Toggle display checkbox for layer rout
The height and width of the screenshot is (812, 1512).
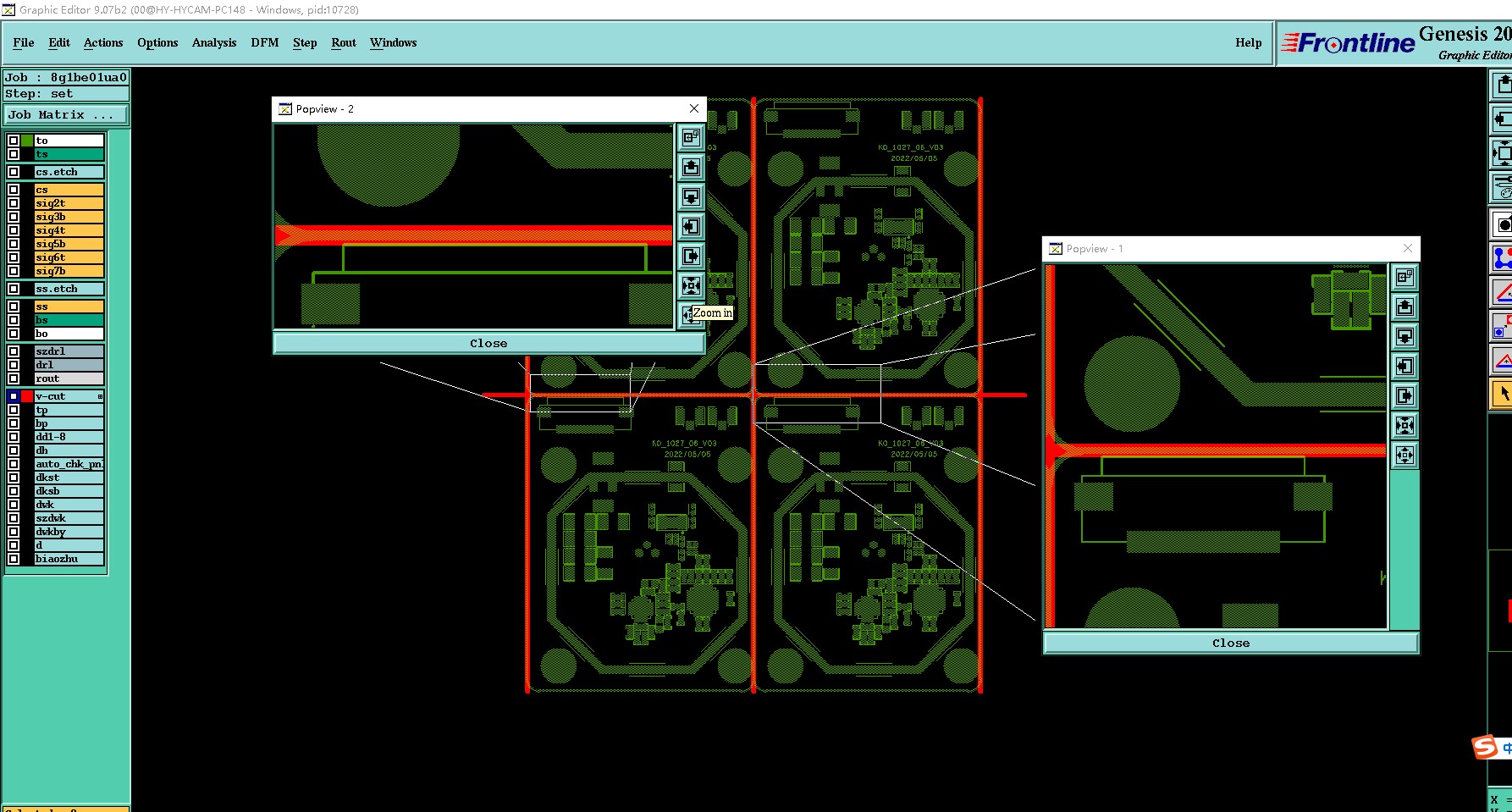14,378
